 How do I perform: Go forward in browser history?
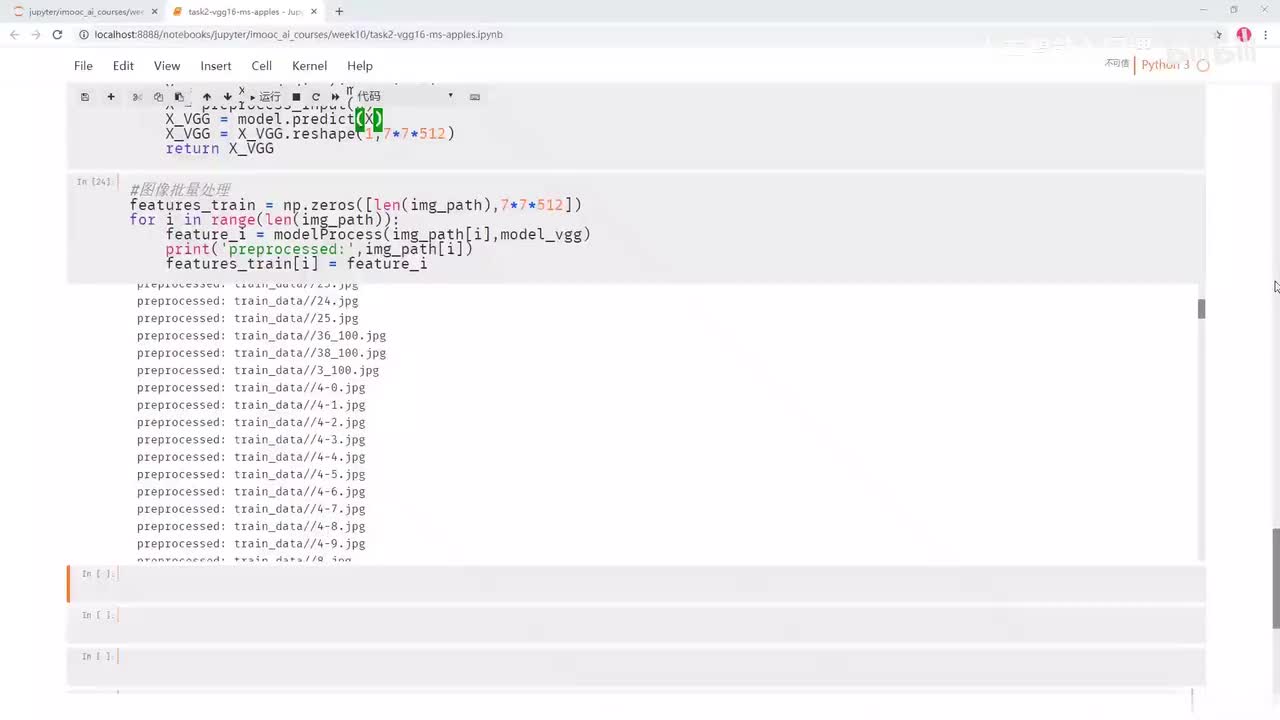click(x=36, y=34)
